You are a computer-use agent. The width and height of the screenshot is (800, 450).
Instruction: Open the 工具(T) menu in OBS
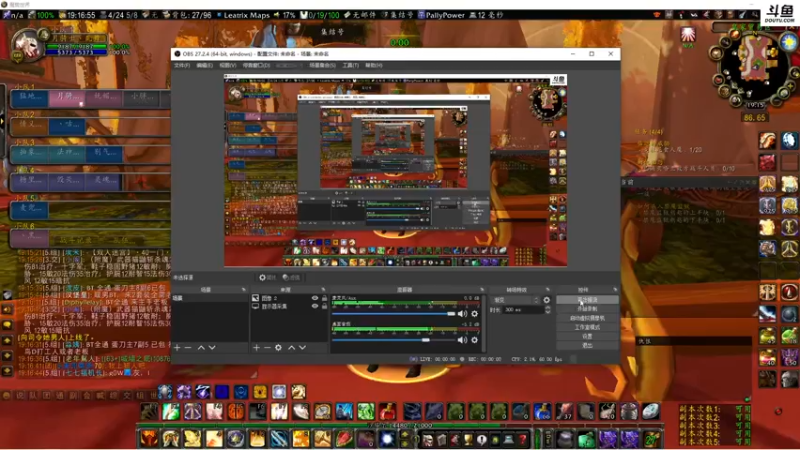tap(351, 65)
